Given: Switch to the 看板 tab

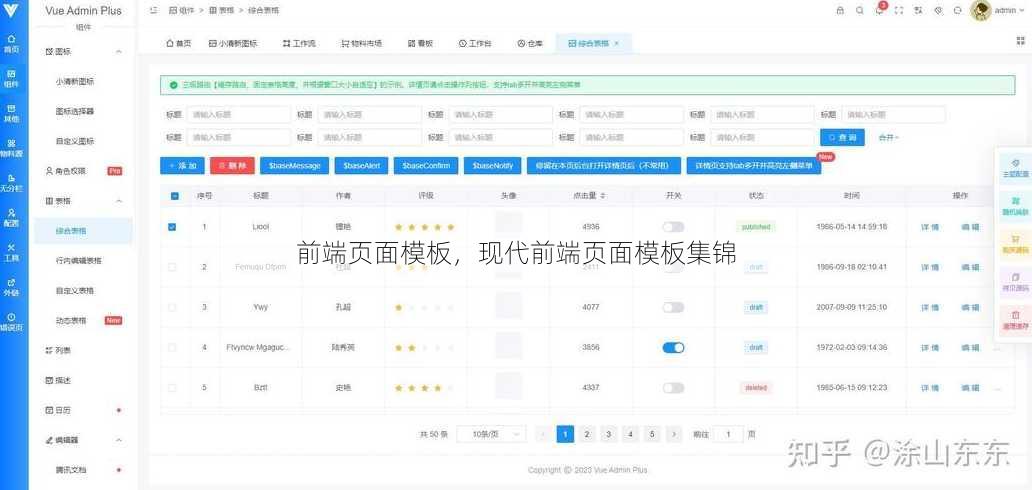Looking at the screenshot, I should [421, 43].
